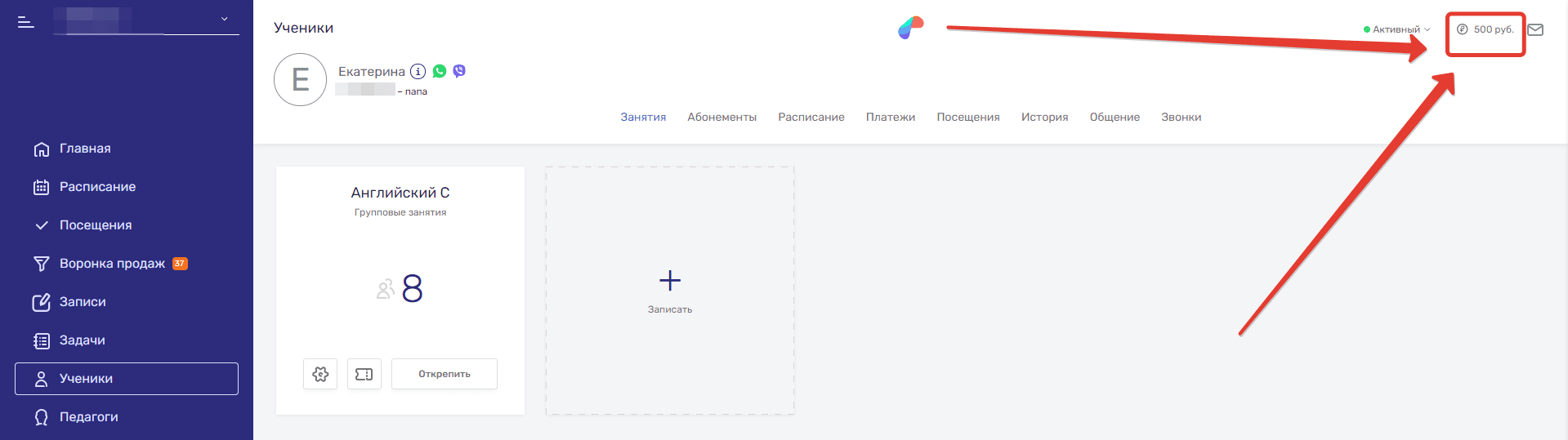Click the ticket icon on Английский С card
This screenshot has height=440, width=1568.
click(364, 374)
